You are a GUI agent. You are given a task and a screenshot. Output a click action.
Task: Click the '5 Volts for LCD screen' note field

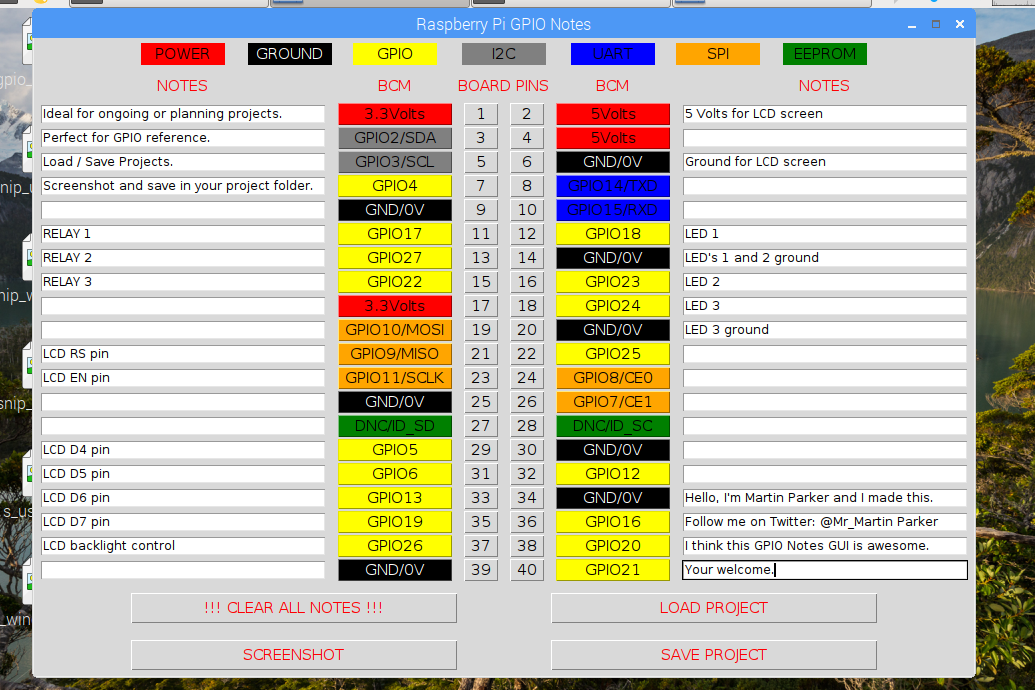[x=825, y=114]
